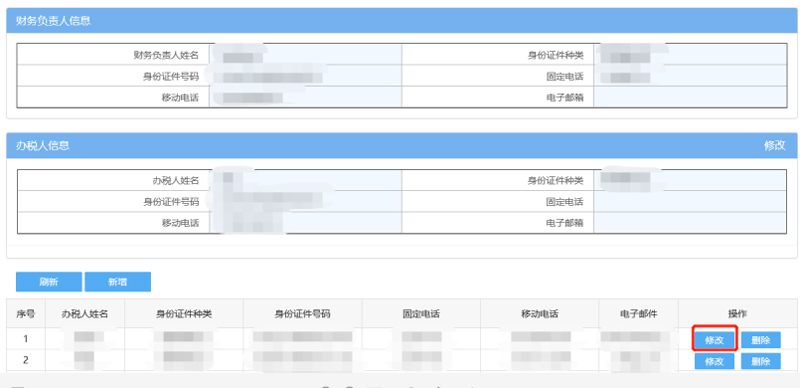Select the financial officer's 电子邮箱 field

click(690, 98)
